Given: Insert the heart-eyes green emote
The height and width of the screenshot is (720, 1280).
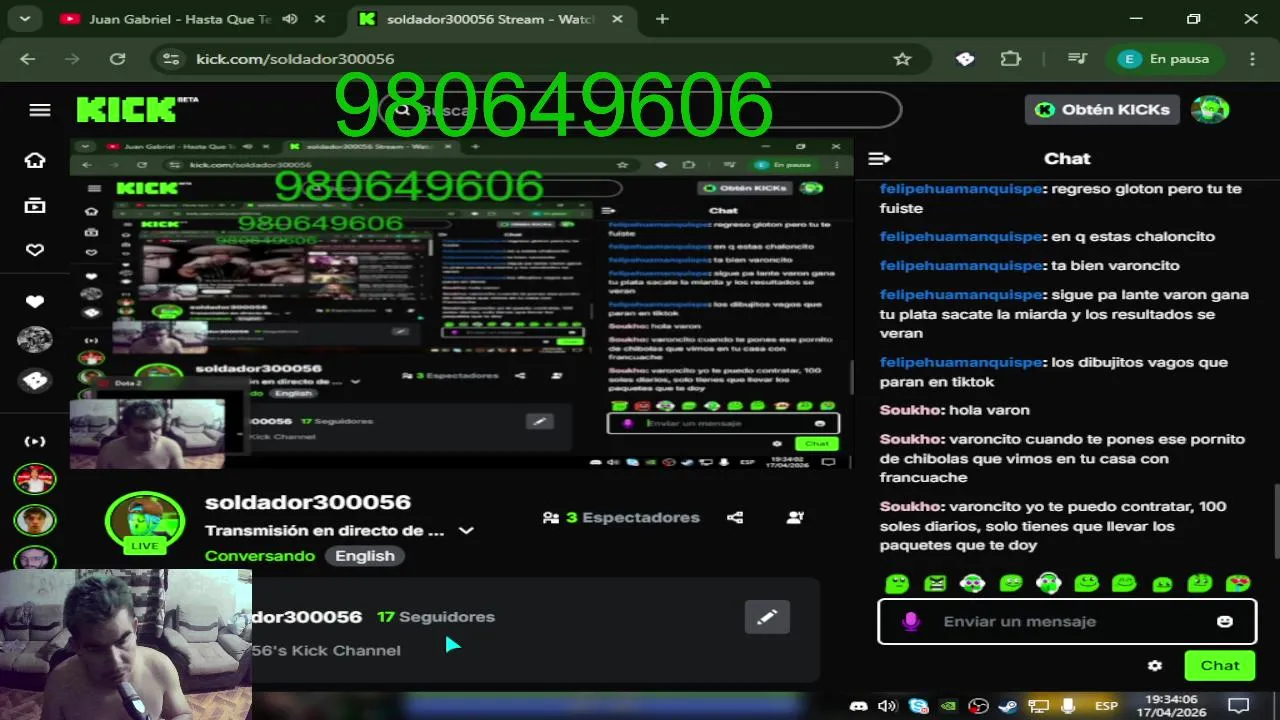Looking at the screenshot, I should [x=1238, y=582].
